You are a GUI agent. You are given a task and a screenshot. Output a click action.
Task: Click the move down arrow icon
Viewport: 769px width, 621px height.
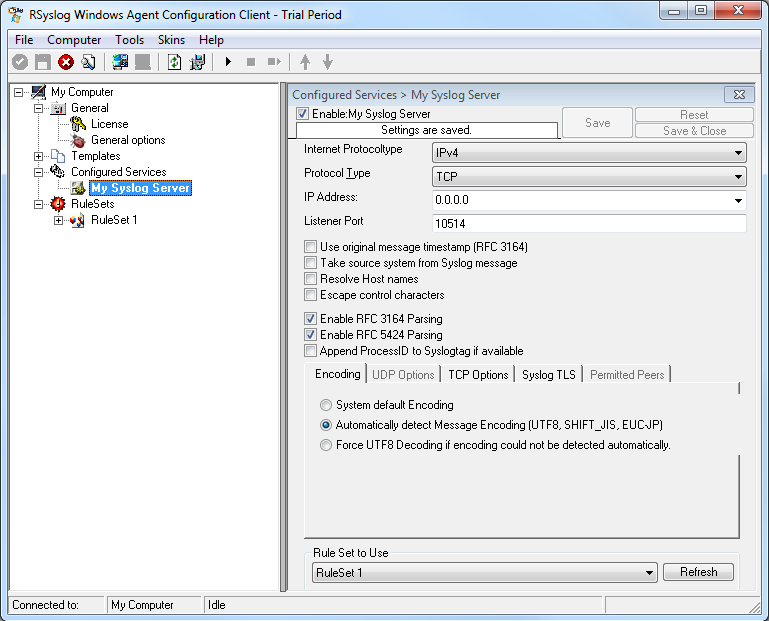[328, 62]
